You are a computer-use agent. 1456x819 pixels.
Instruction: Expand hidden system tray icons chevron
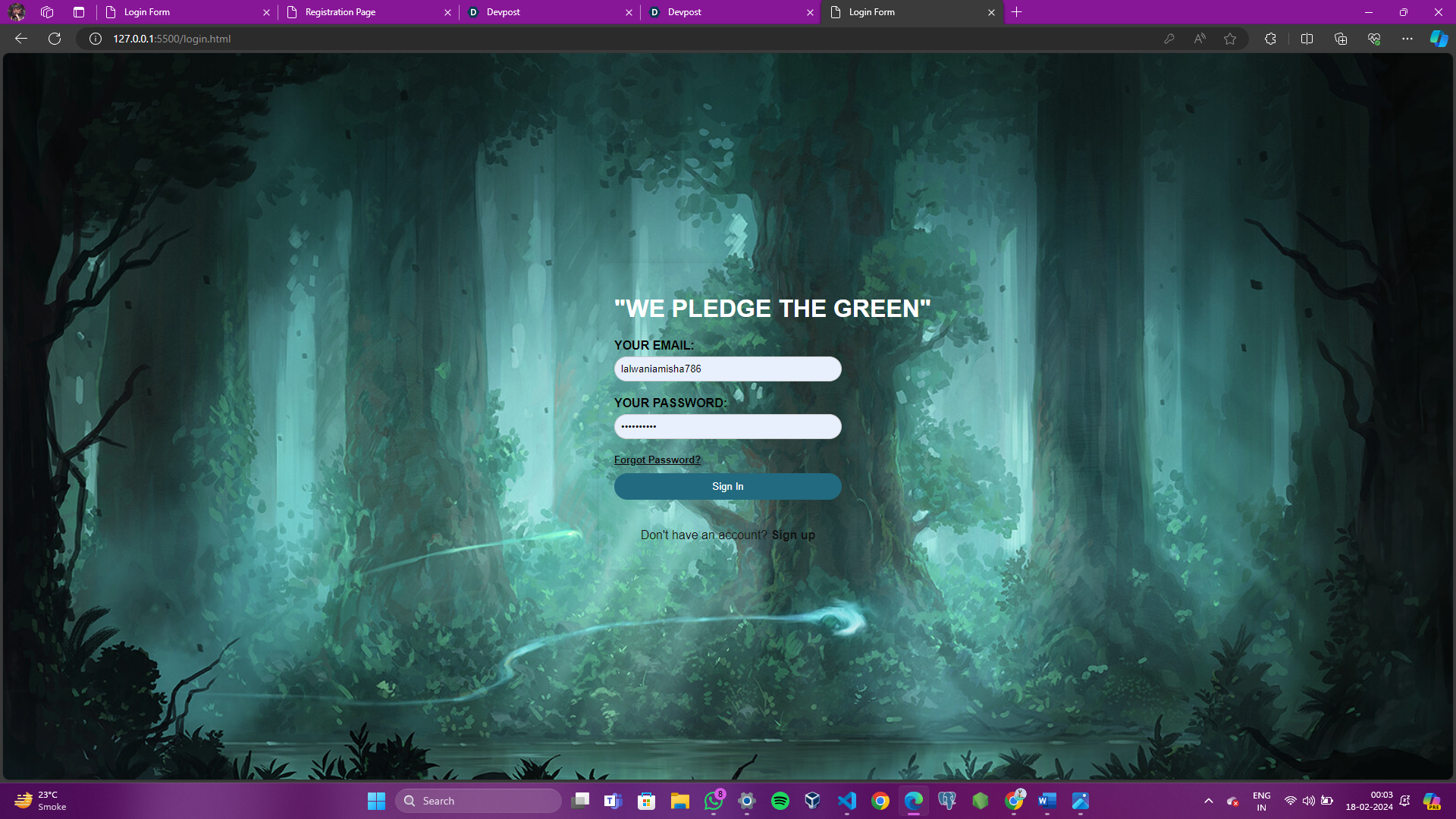1209,801
